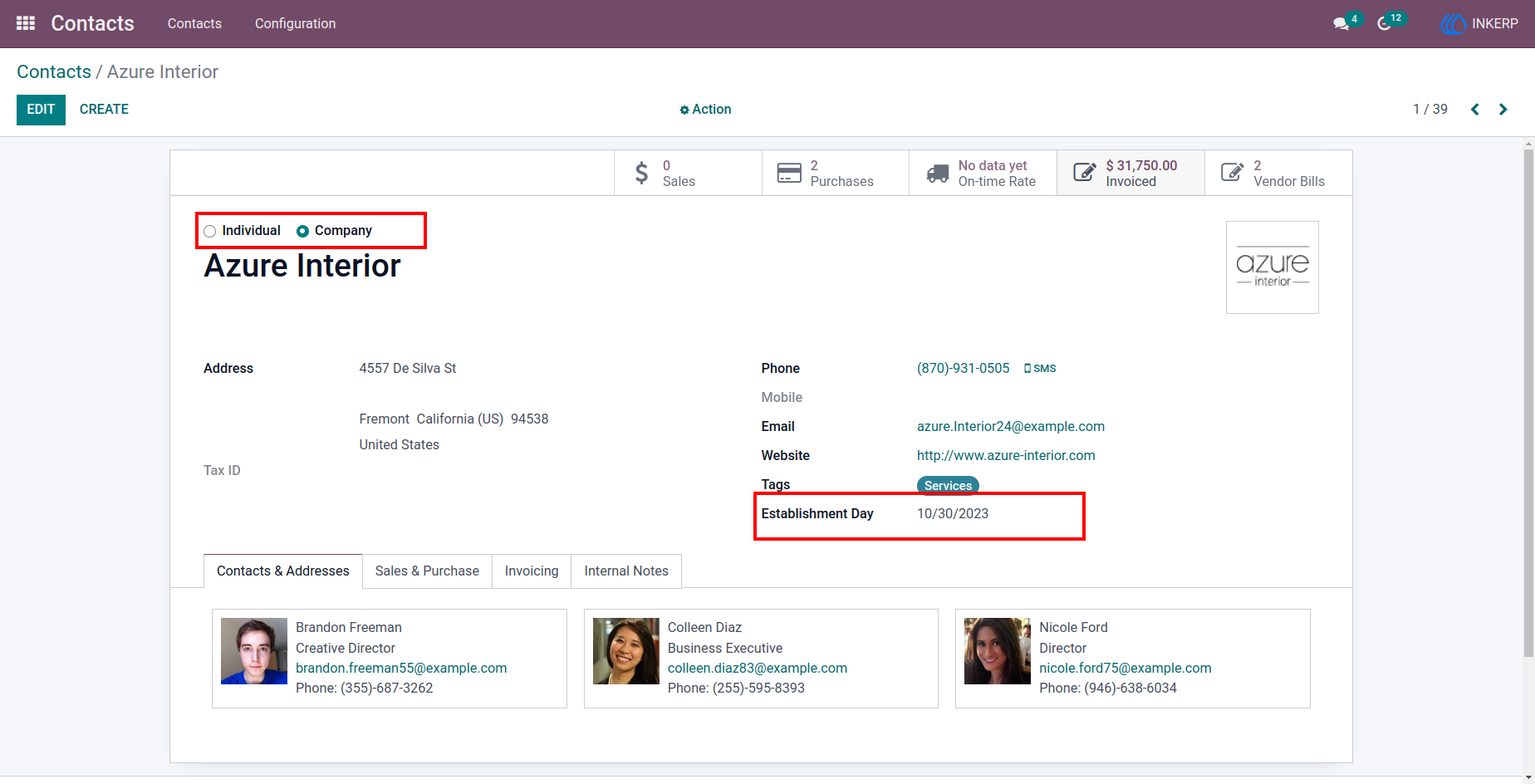Go to previous record arrow
The height and width of the screenshot is (784, 1535).
point(1475,109)
